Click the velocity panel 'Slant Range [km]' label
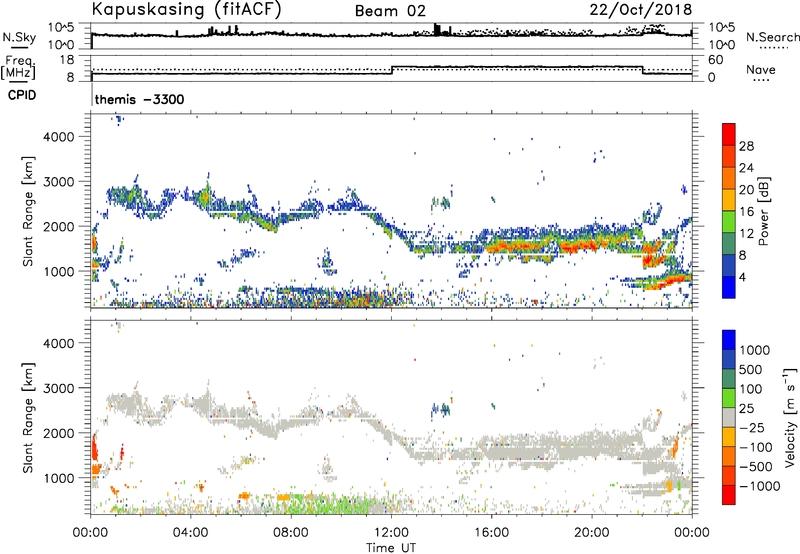 (x=28, y=417)
